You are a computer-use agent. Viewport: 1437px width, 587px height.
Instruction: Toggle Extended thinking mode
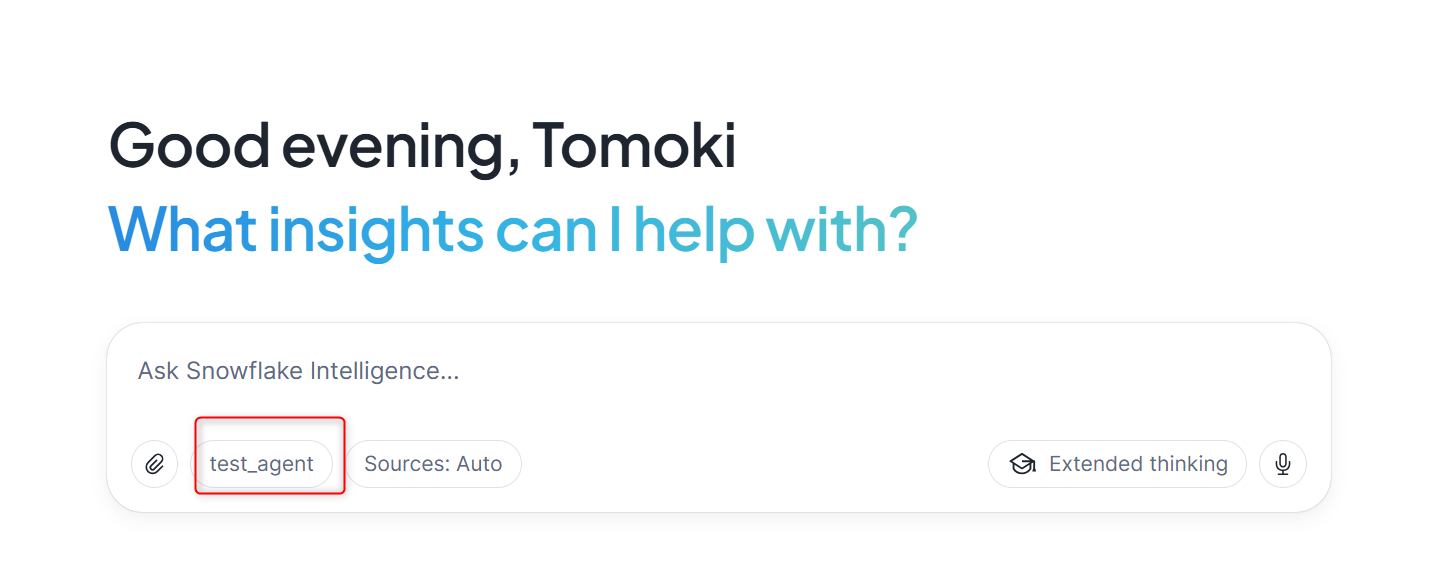(x=1117, y=464)
